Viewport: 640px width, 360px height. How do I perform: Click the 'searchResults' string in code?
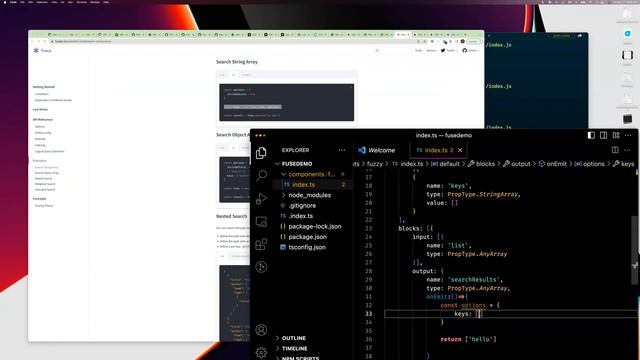pyautogui.click(x=474, y=280)
